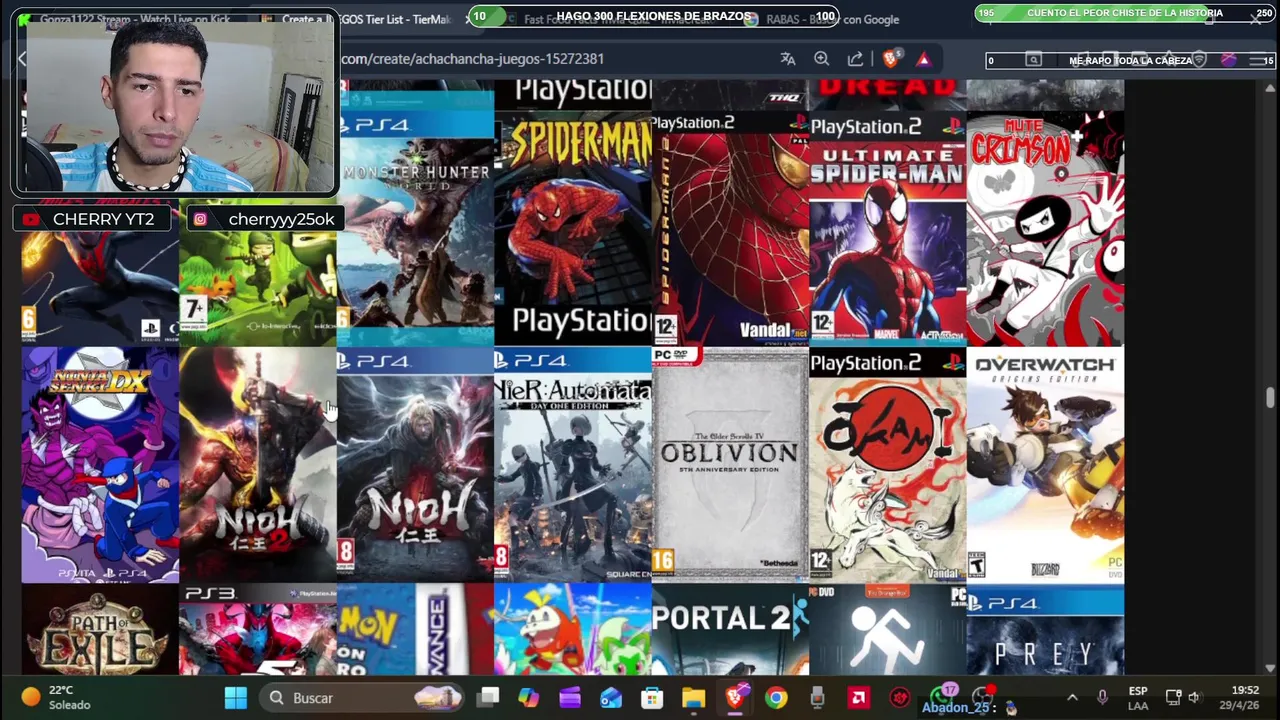Open the Brave Rewards triangle icon
This screenshot has width=1280, height=720.
923,59
